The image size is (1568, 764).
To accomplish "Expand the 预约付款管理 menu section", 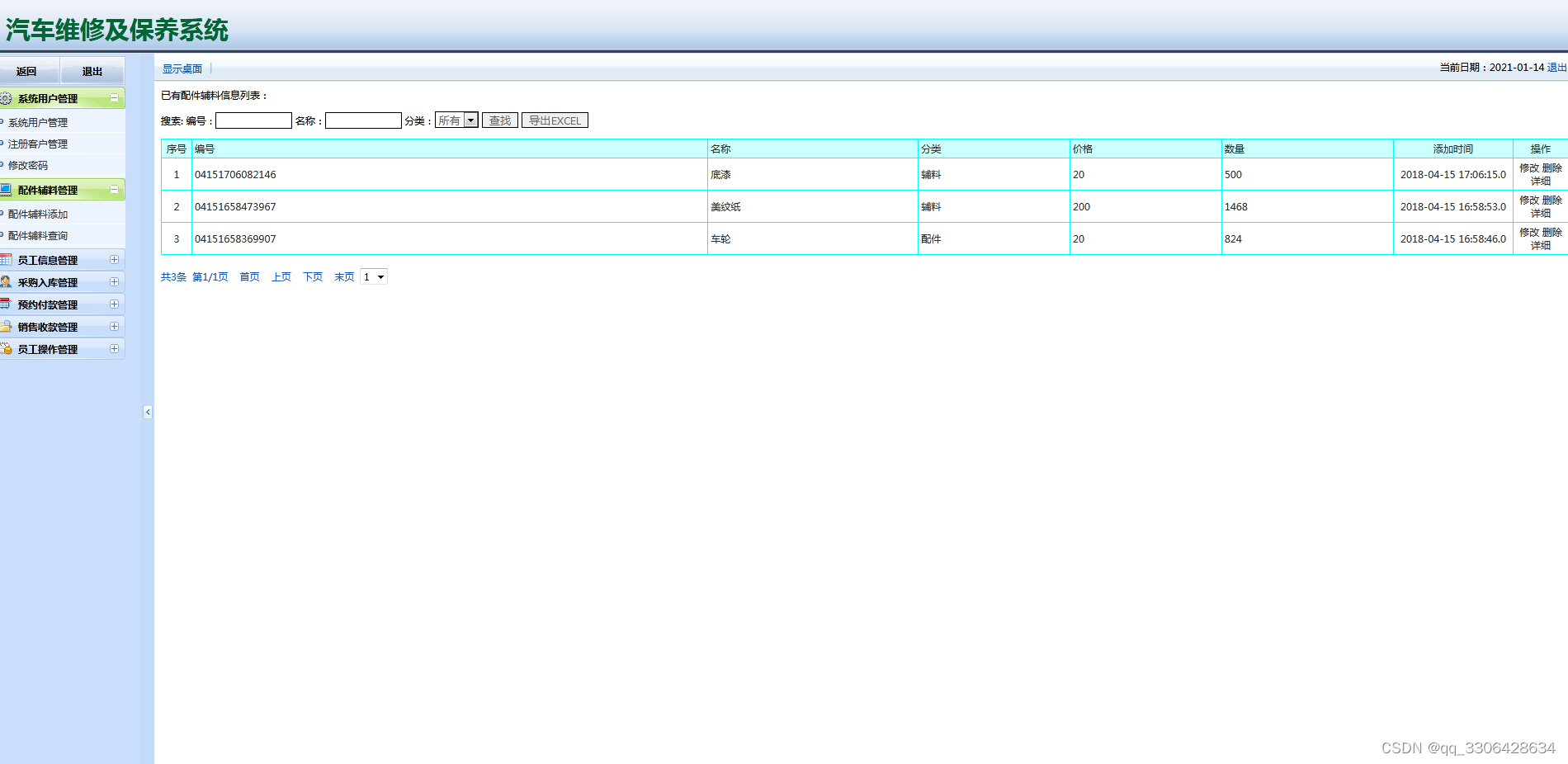I will tap(115, 304).
